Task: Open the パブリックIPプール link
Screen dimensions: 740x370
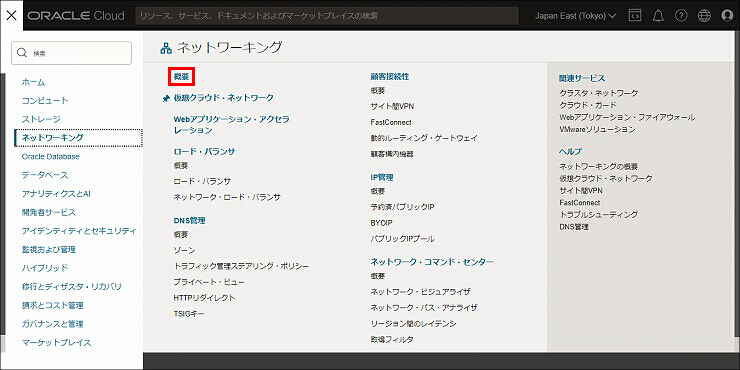Action: (x=403, y=239)
